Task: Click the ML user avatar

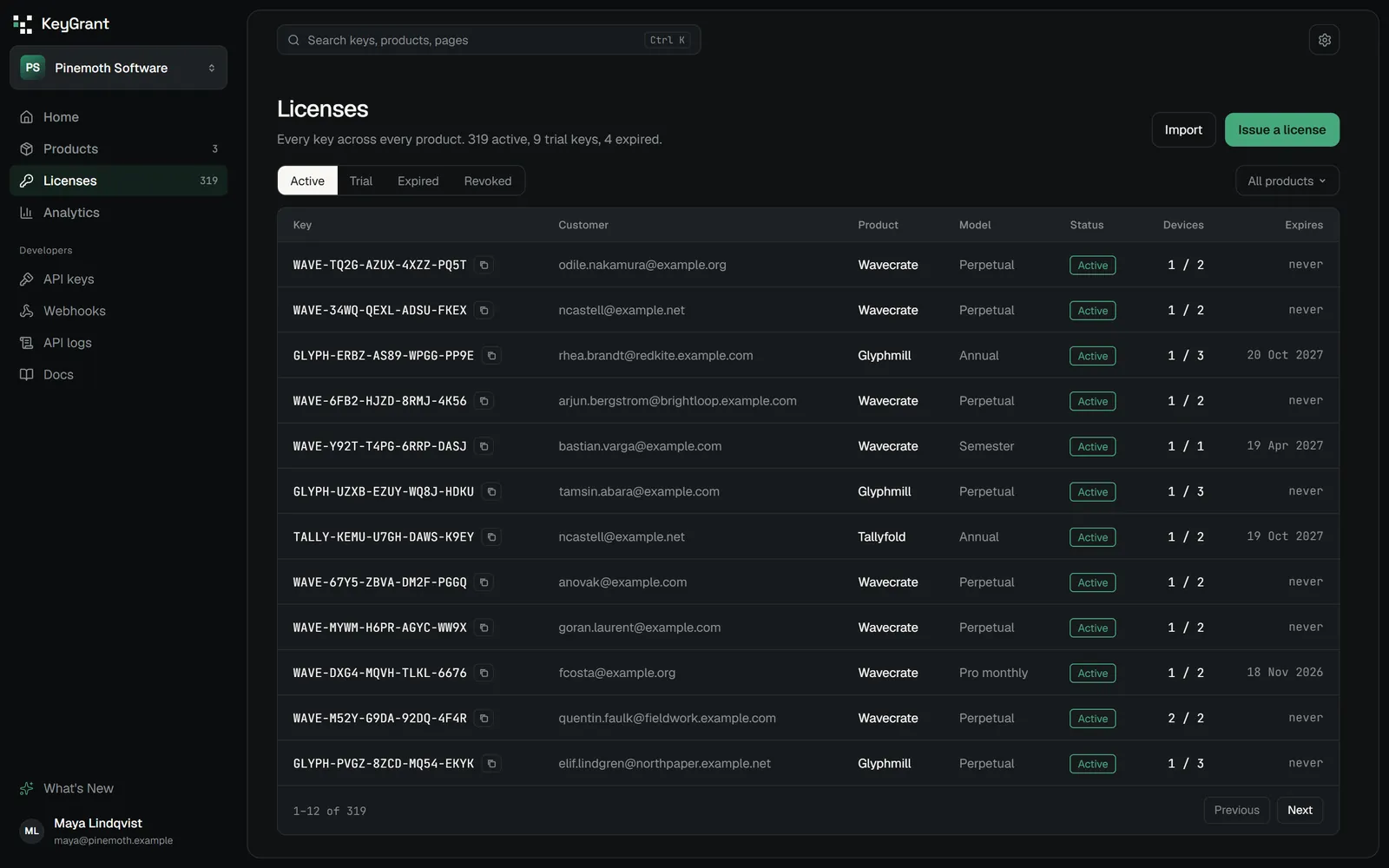Action: [x=32, y=831]
